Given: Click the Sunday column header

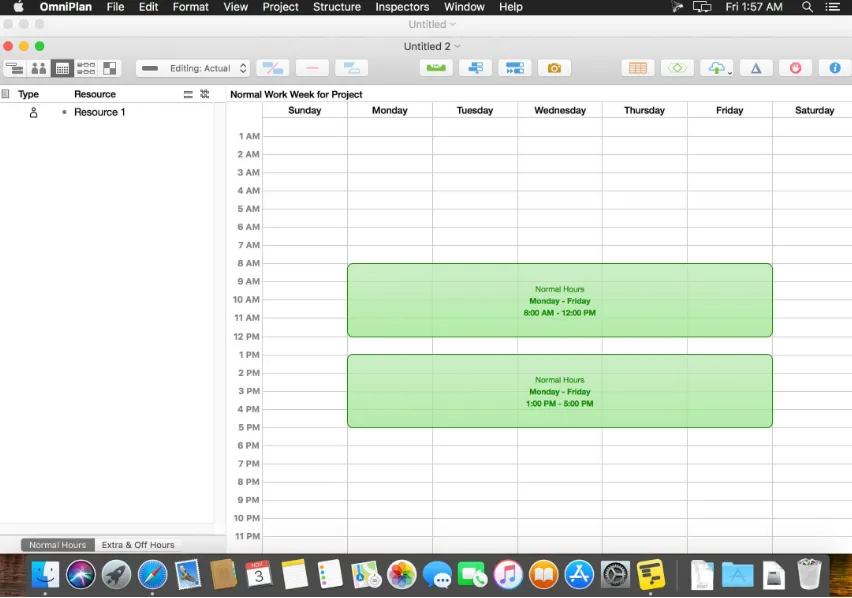Looking at the screenshot, I should click(x=304, y=110).
